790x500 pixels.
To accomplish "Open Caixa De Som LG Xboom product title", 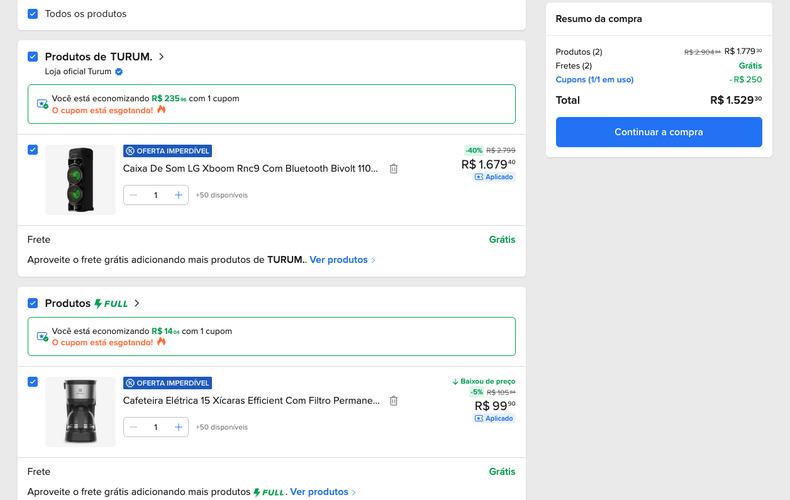I will tap(250, 169).
